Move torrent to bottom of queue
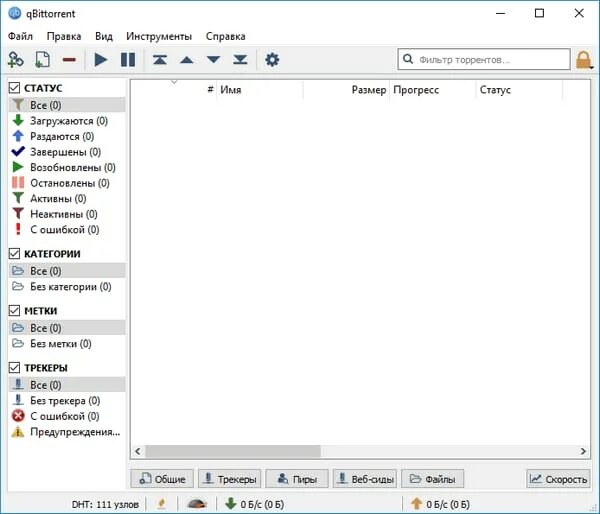The height and width of the screenshot is (514, 600). pyautogui.click(x=240, y=60)
